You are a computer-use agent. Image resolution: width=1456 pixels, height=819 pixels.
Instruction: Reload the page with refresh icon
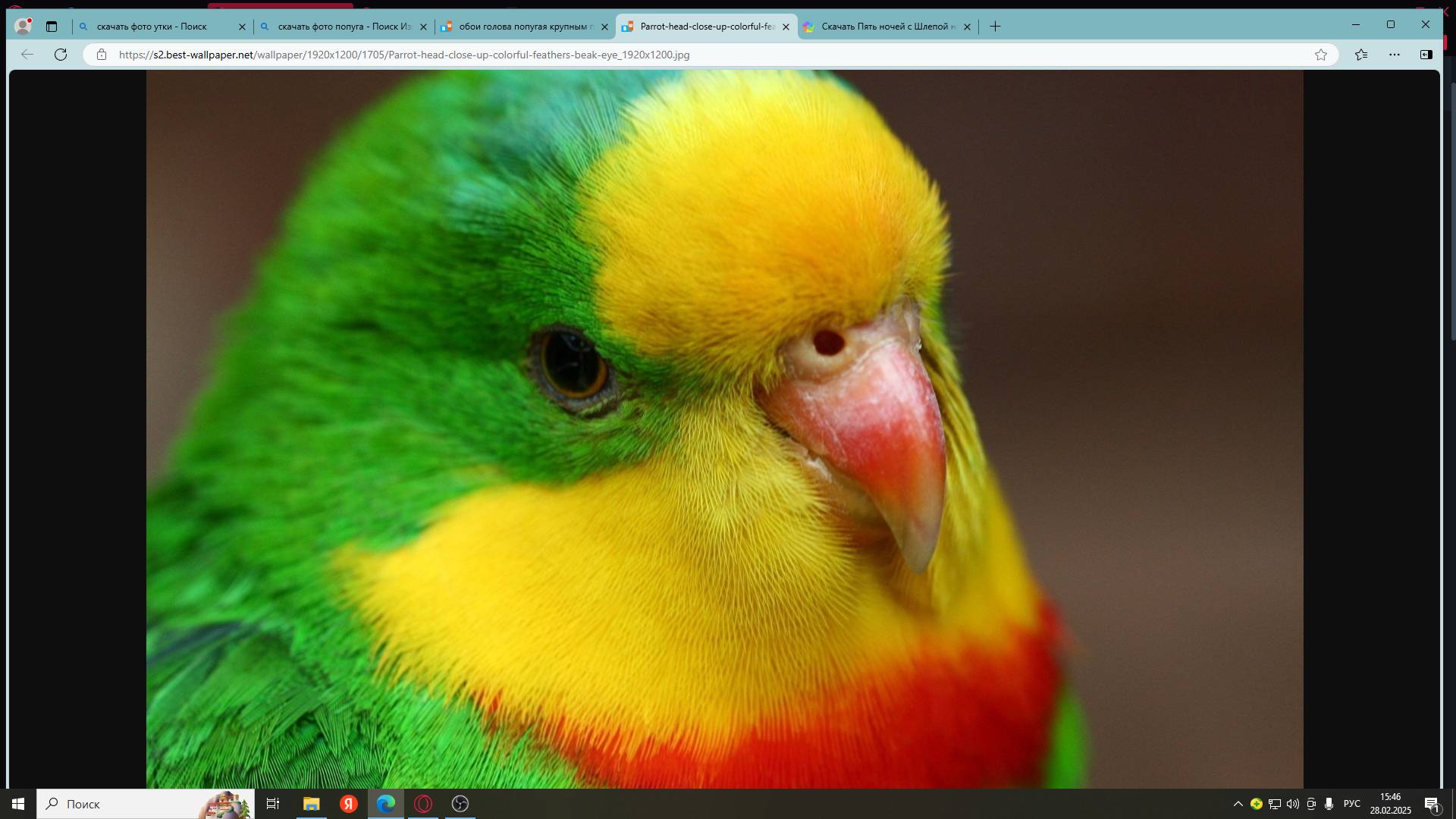point(61,55)
